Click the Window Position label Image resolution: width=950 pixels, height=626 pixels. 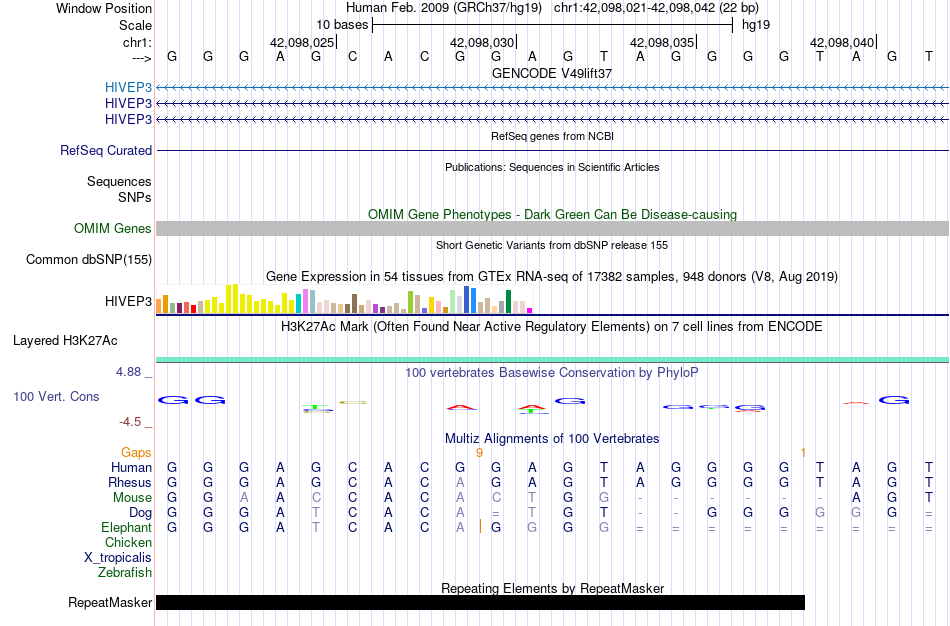104,8
